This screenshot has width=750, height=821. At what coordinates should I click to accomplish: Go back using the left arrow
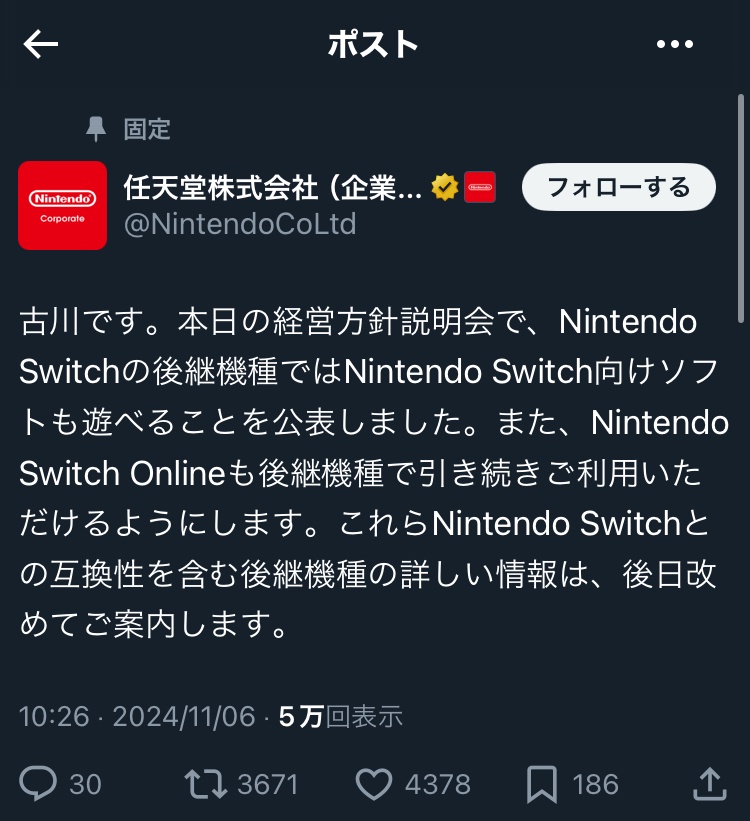pyautogui.click(x=41, y=44)
